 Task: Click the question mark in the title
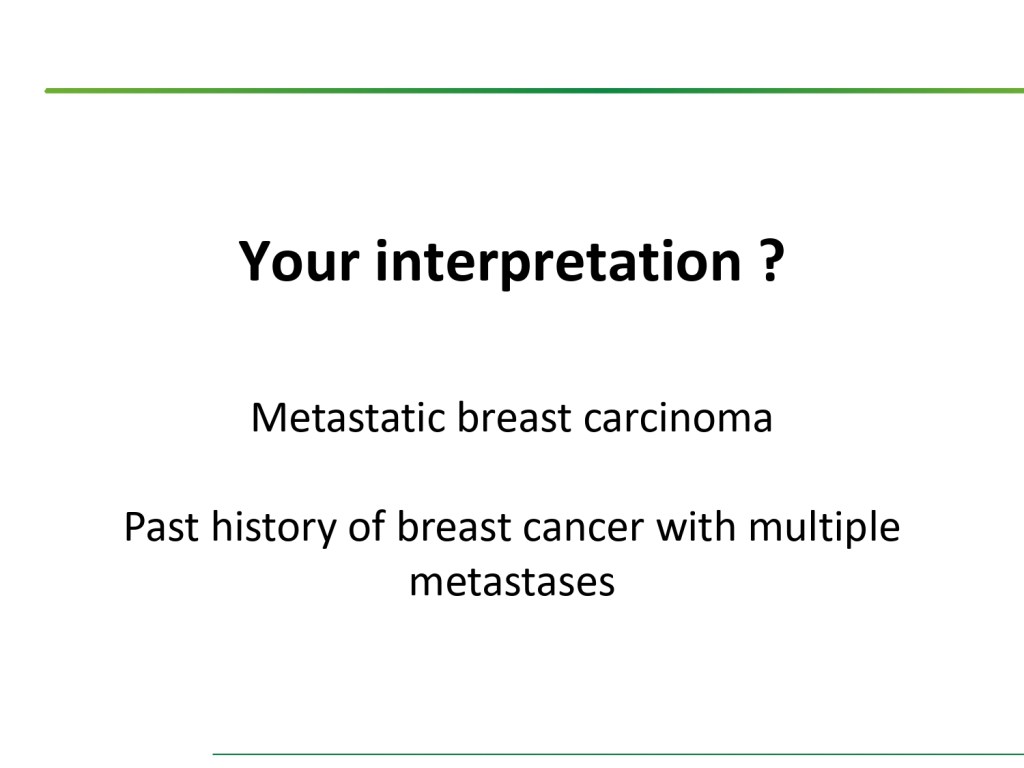[x=768, y=262]
